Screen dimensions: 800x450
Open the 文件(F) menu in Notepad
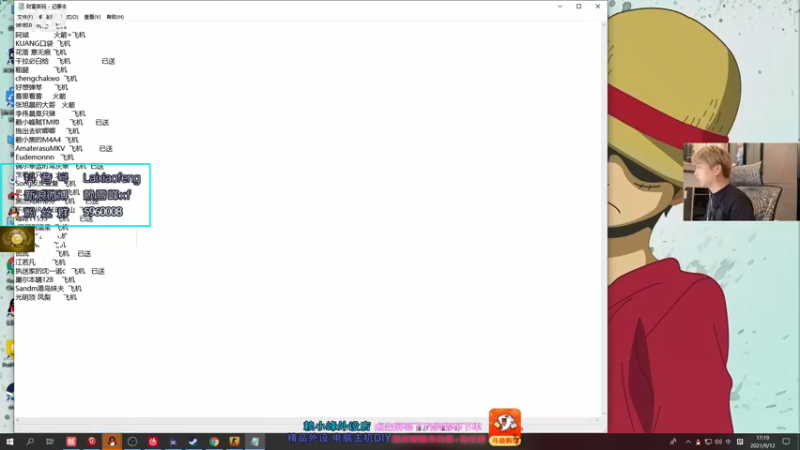(24, 17)
